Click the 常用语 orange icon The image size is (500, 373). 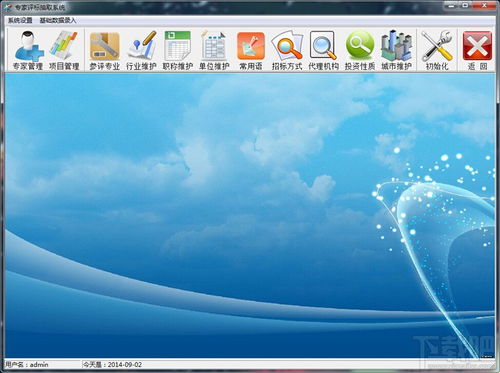pyautogui.click(x=251, y=50)
